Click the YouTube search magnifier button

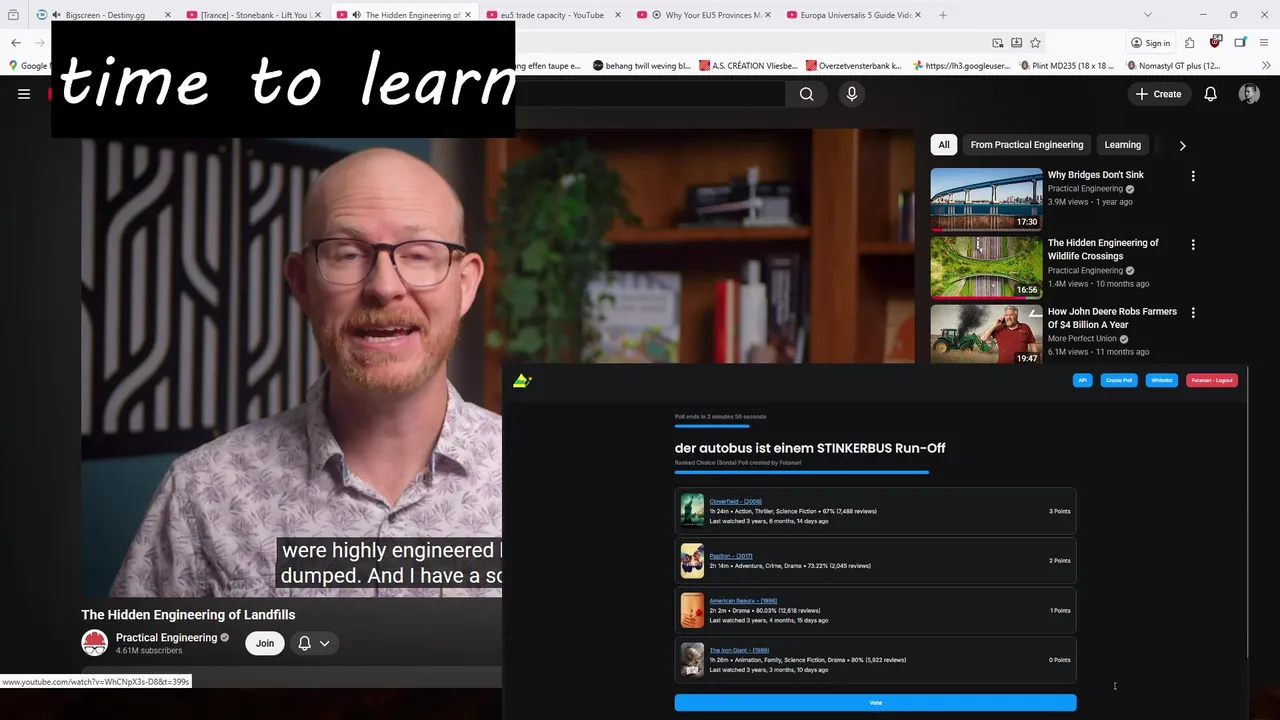point(806,94)
